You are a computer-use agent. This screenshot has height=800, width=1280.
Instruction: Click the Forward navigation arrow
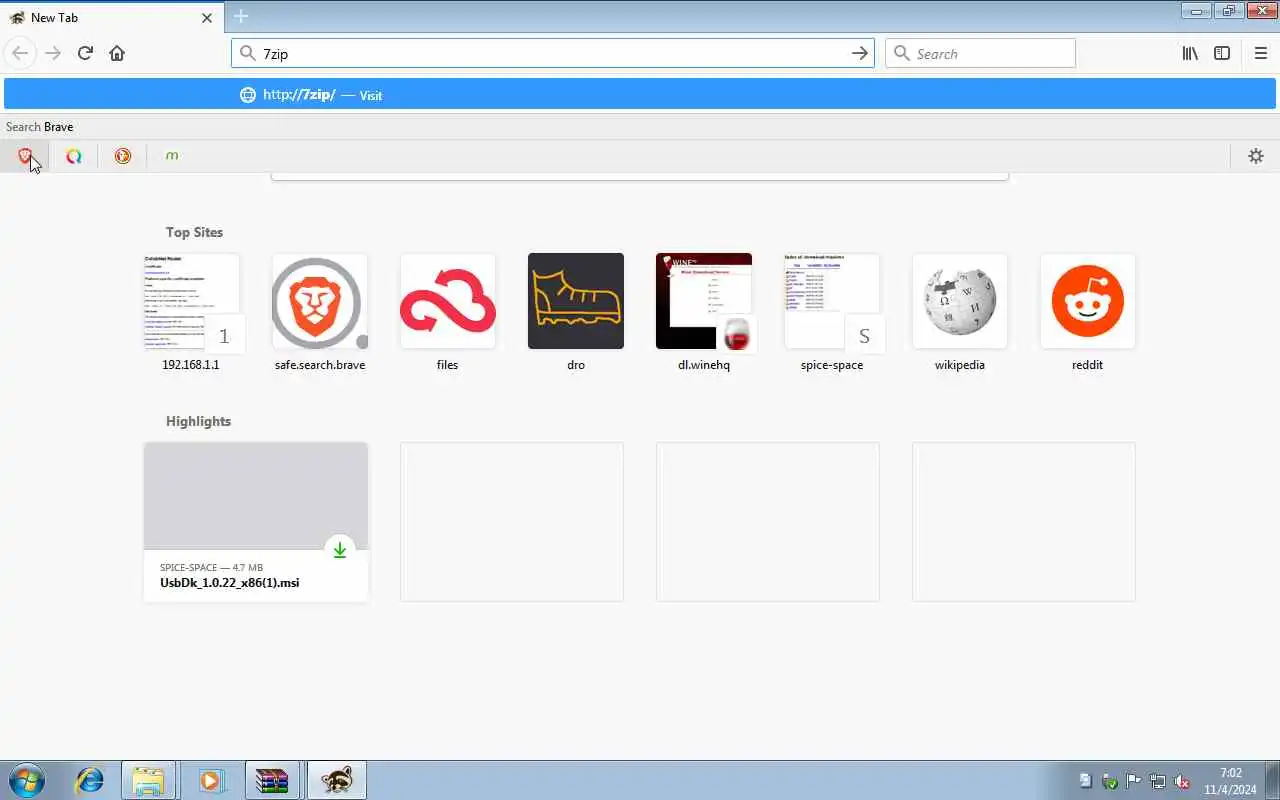point(53,53)
